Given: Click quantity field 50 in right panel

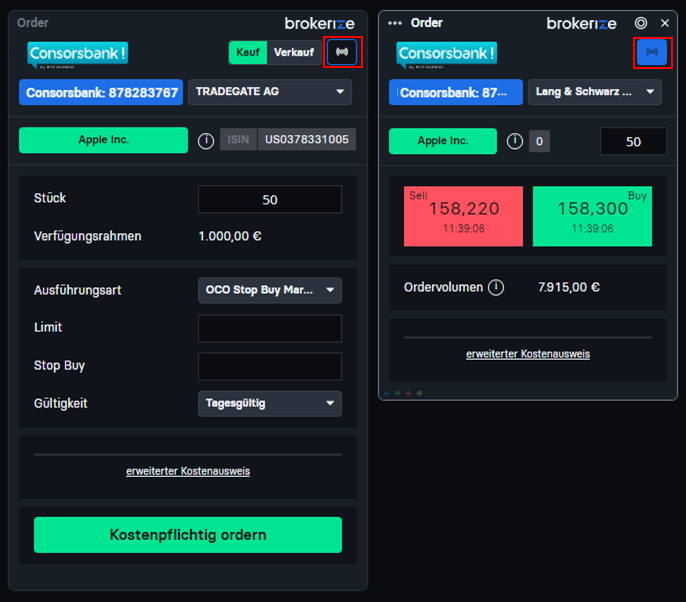Looking at the screenshot, I should point(633,141).
